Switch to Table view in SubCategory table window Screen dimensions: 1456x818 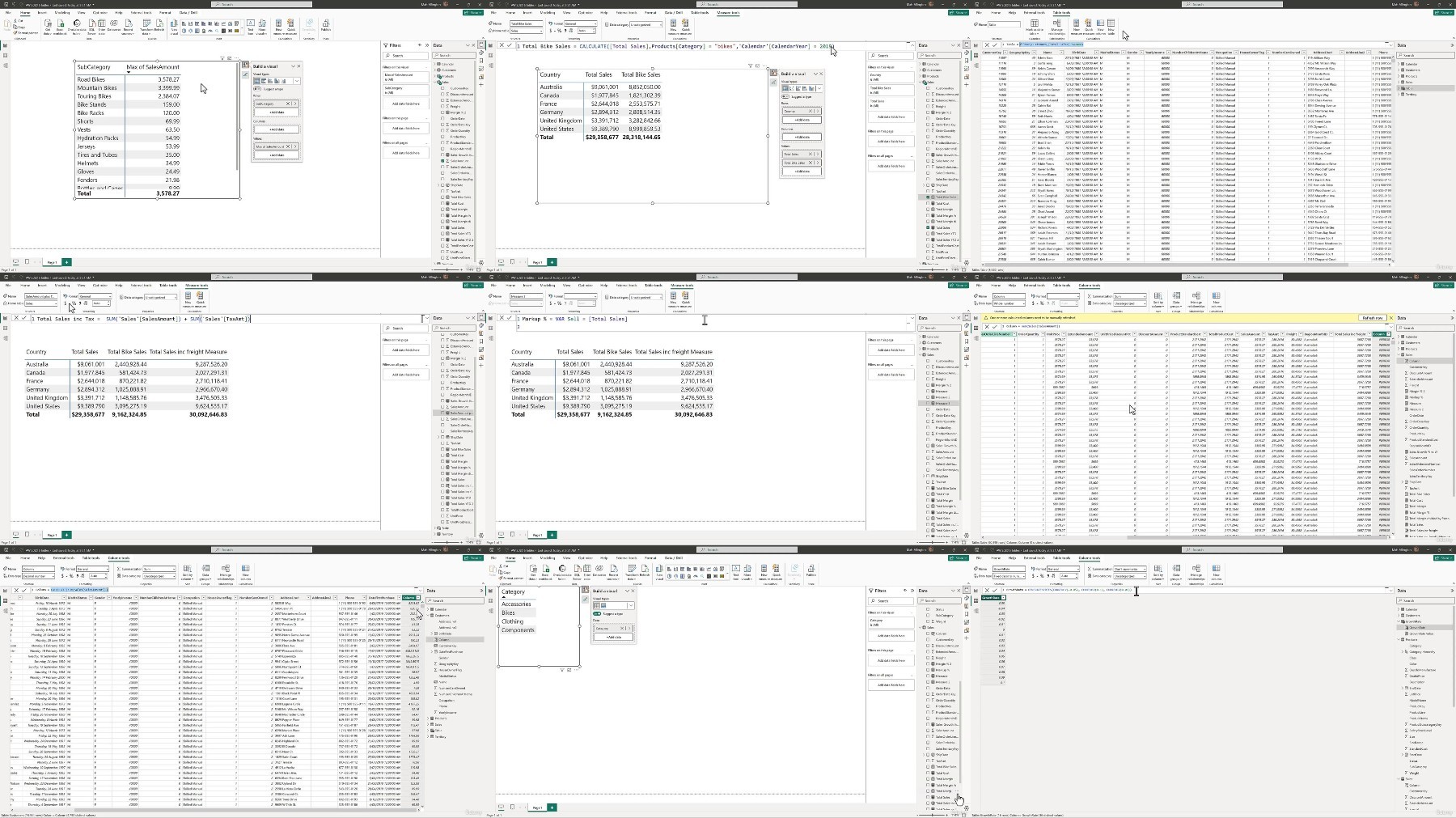click(x=6, y=56)
